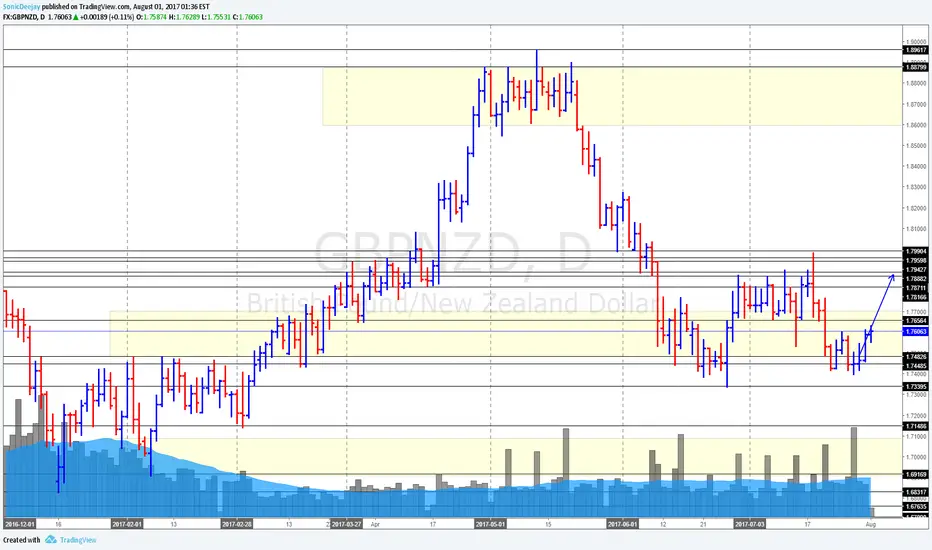This screenshot has height=550, width=932.
Task: Select the 1.88799 price level label
Action: click(x=915, y=67)
